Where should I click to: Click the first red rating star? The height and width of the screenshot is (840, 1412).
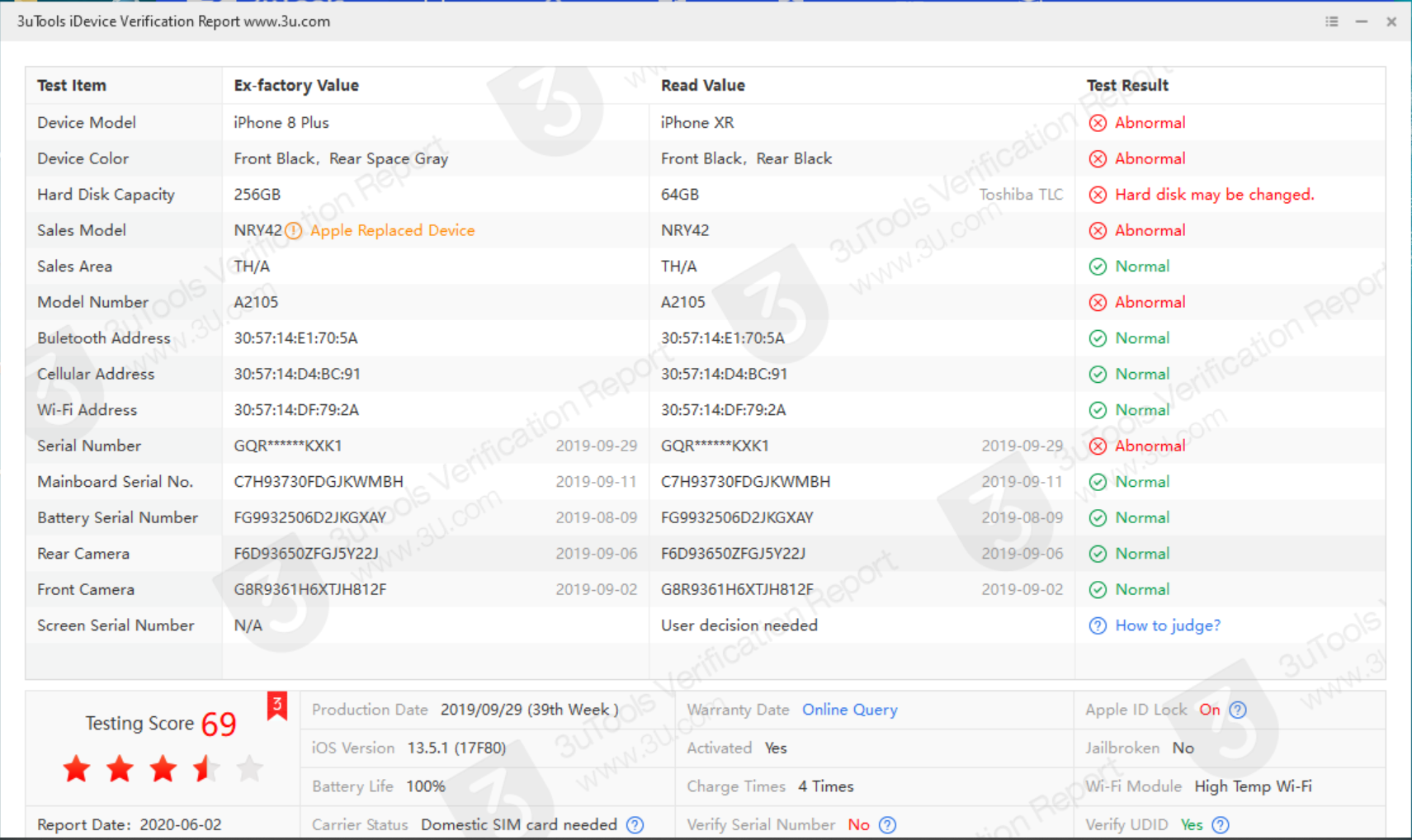(77, 769)
